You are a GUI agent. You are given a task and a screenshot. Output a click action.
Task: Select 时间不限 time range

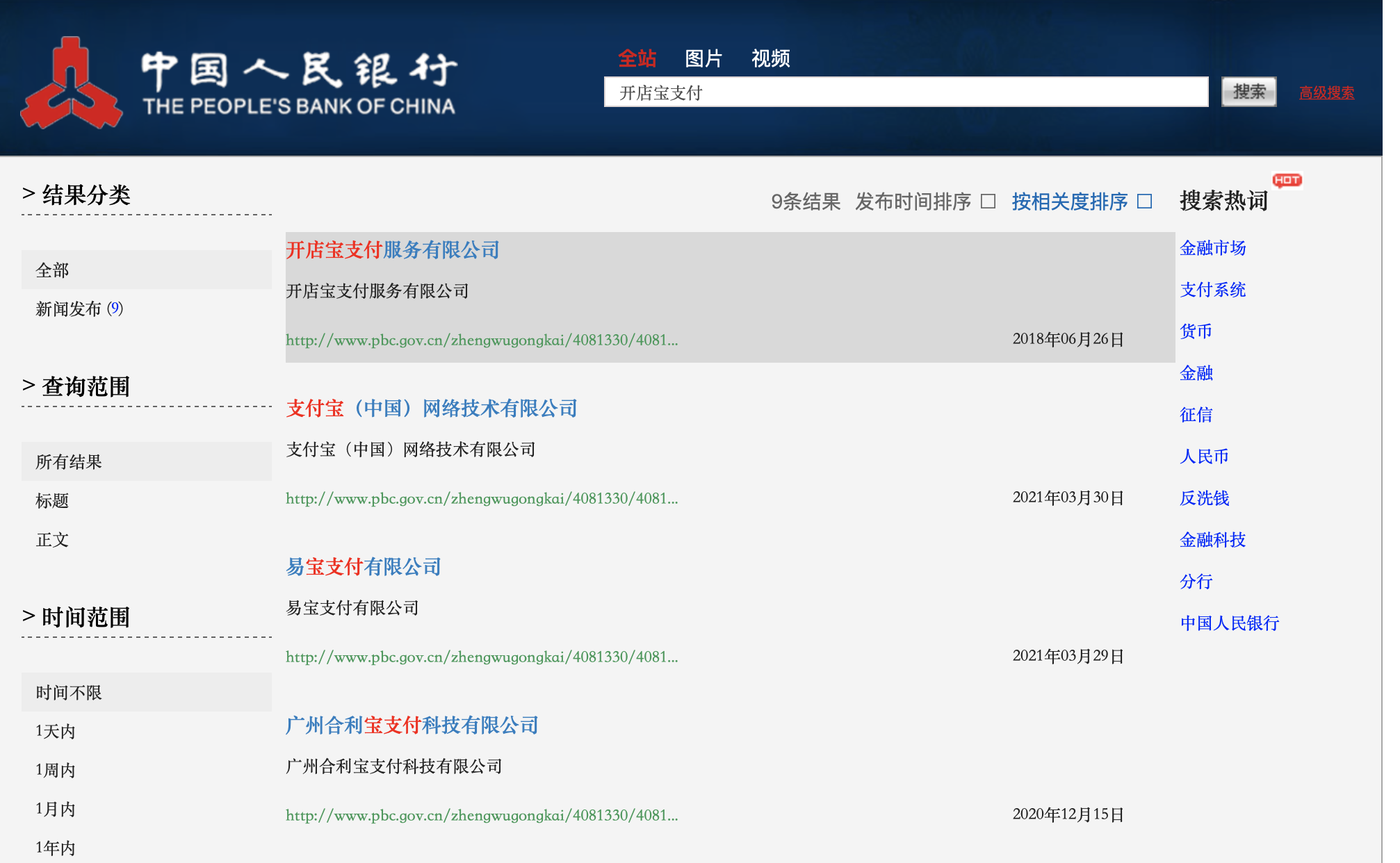[147, 692]
